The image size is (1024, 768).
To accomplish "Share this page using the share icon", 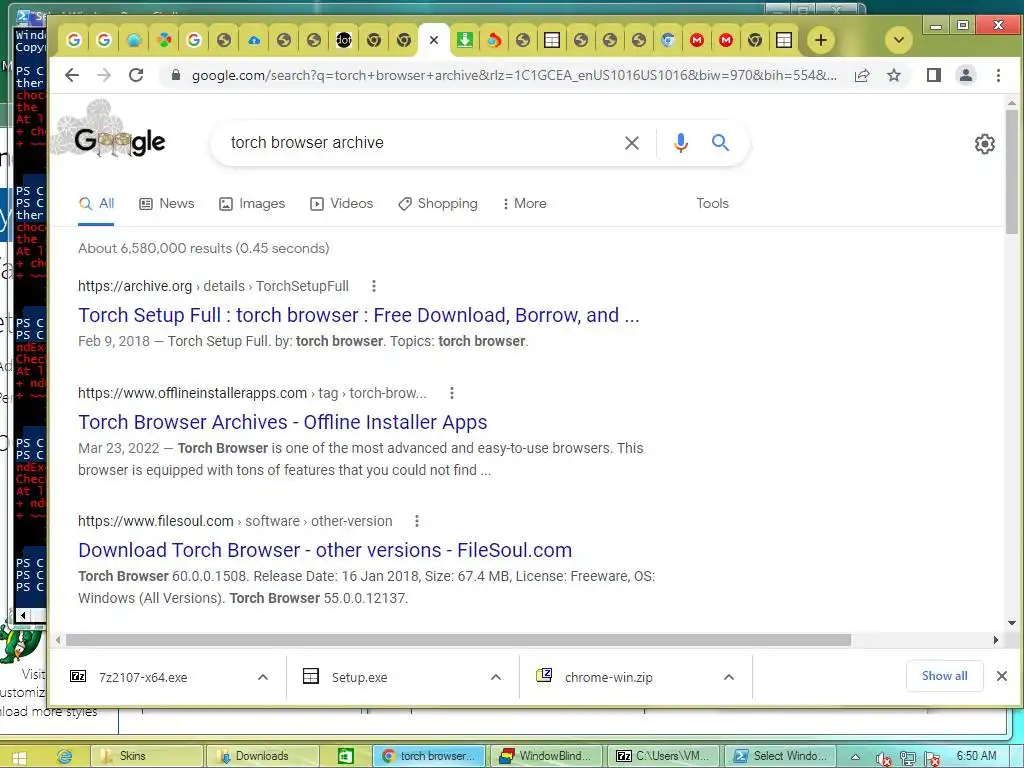I will click(862, 75).
